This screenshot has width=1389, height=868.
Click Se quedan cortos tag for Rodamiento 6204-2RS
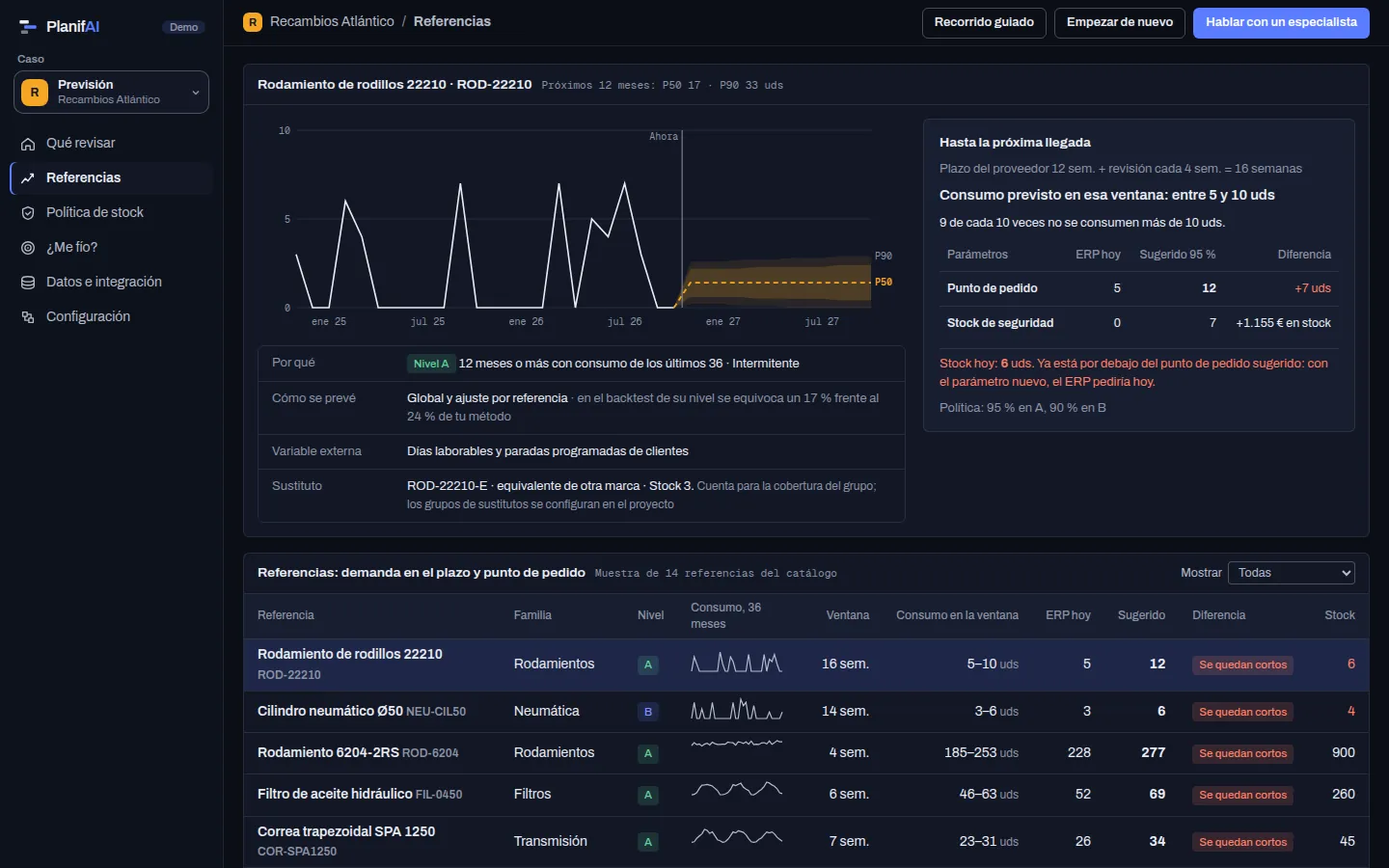(x=1242, y=753)
